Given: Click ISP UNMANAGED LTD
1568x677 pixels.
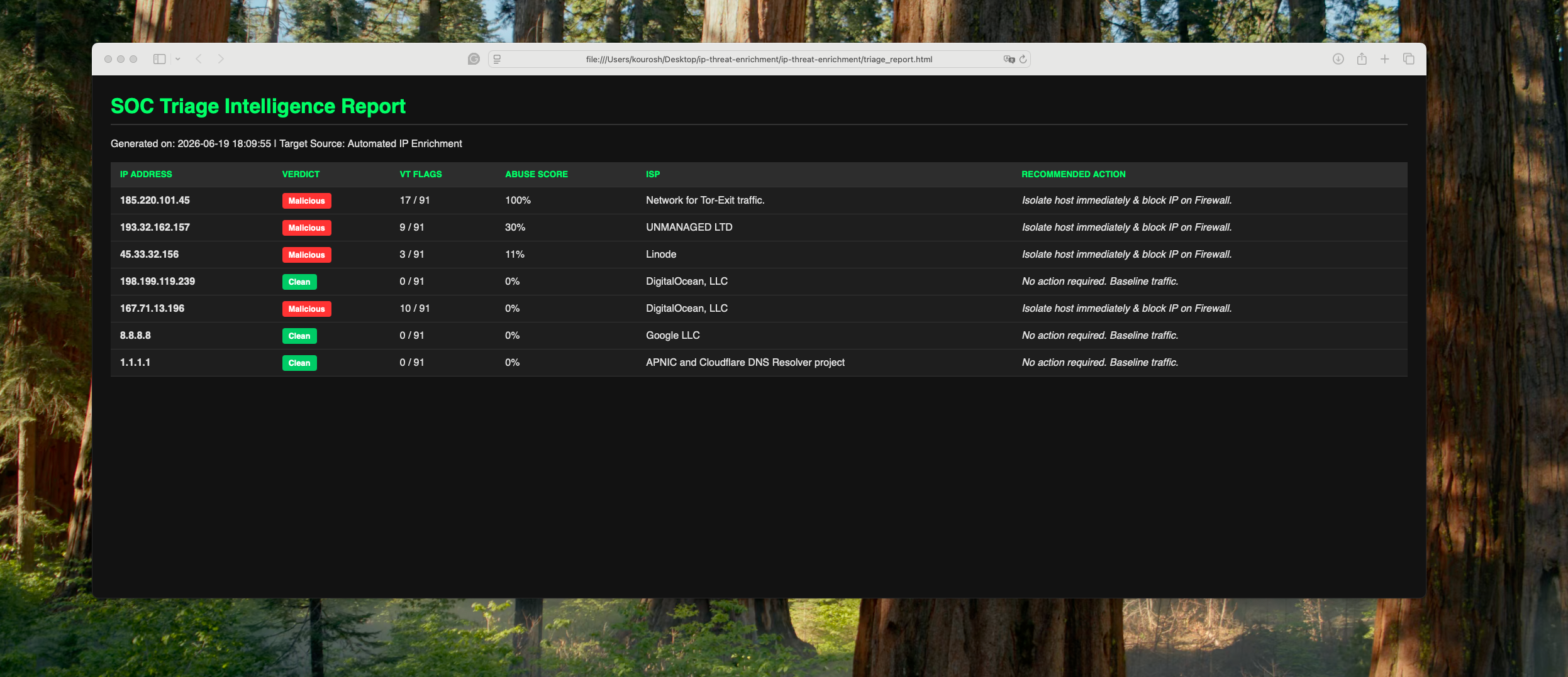Looking at the screenshot, I should pyautogui.click(x=689, y=227).
